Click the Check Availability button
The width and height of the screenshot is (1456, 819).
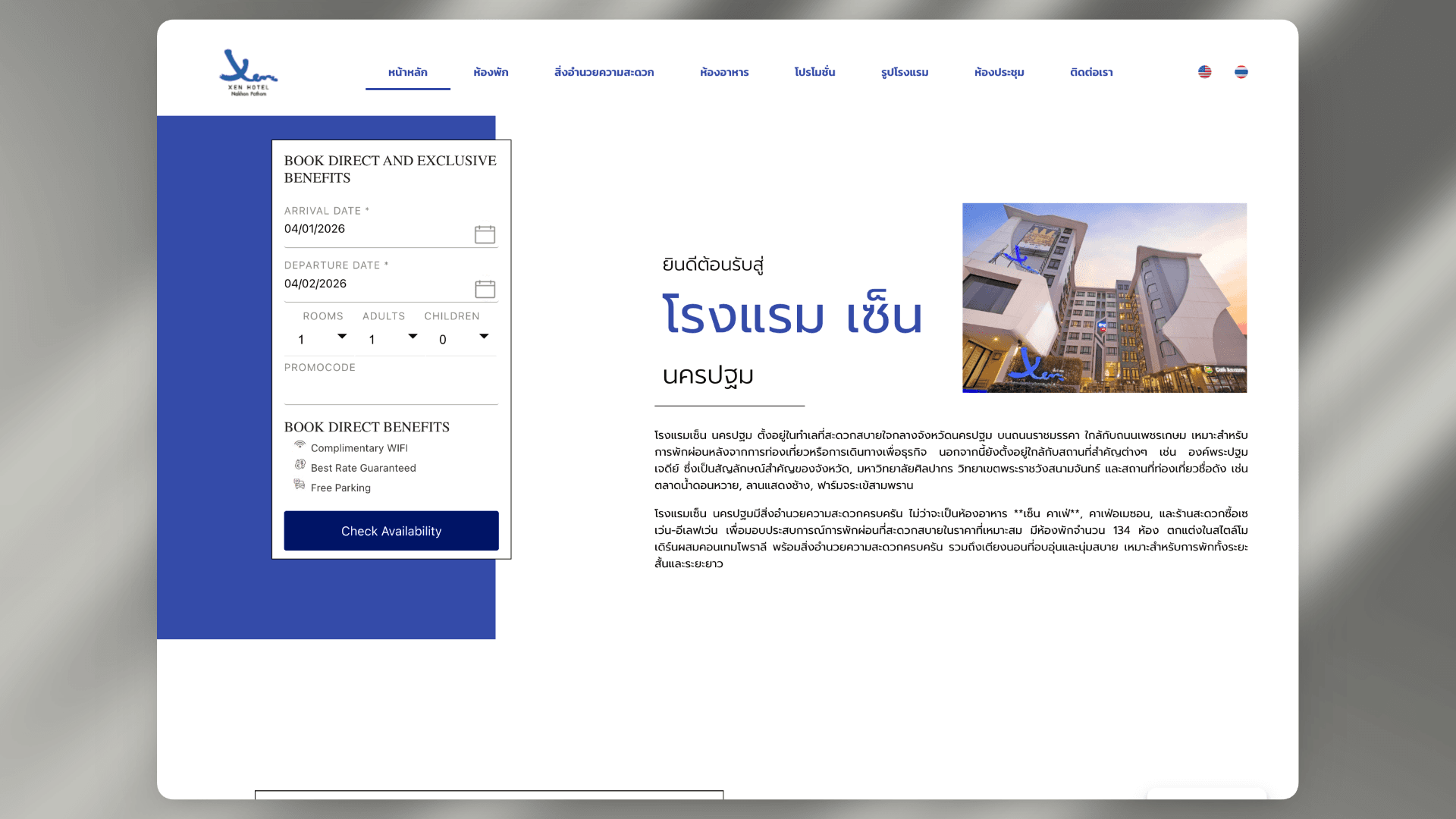pos(391,531)
